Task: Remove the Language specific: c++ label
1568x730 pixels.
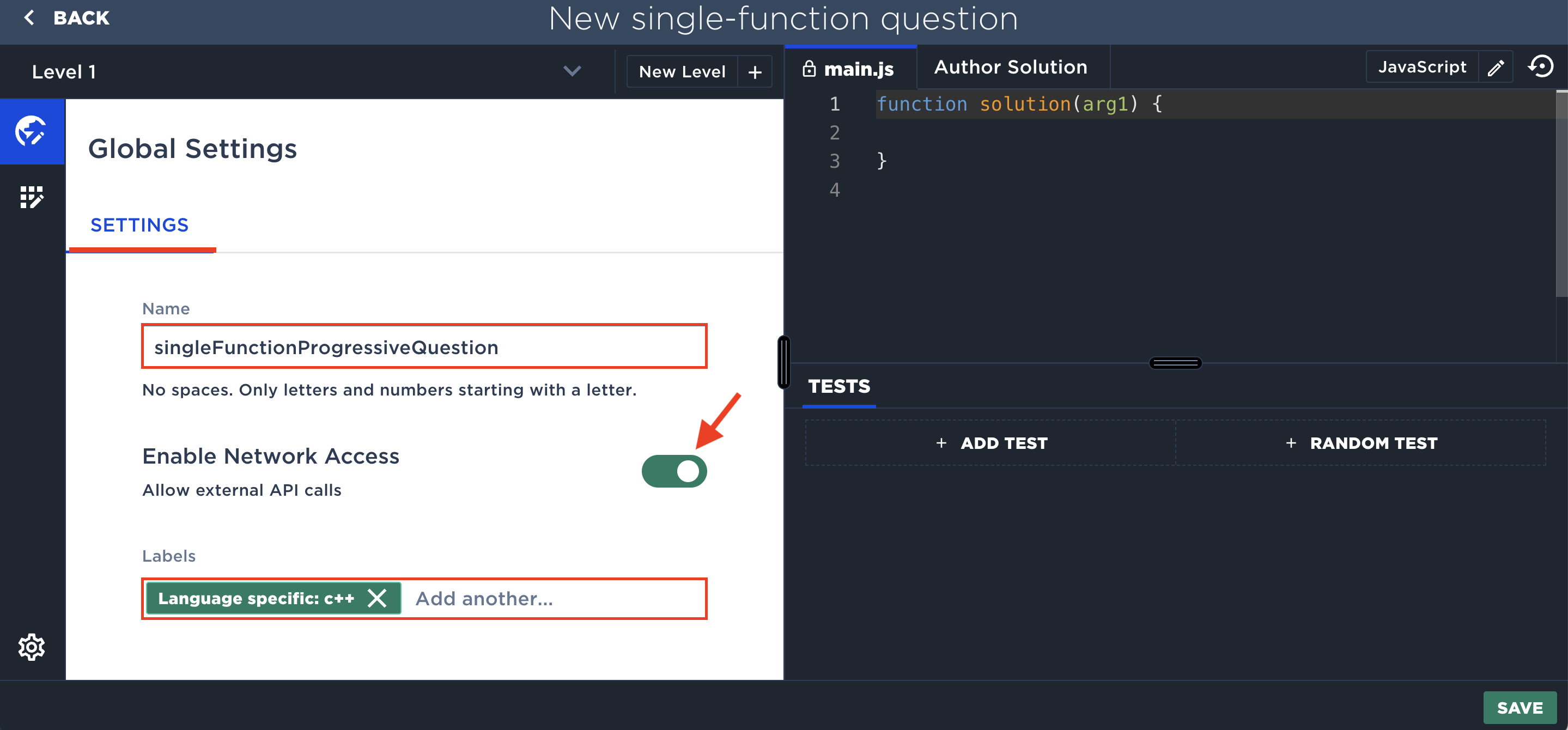Action: pyautogui.click(x=378, y=598)
